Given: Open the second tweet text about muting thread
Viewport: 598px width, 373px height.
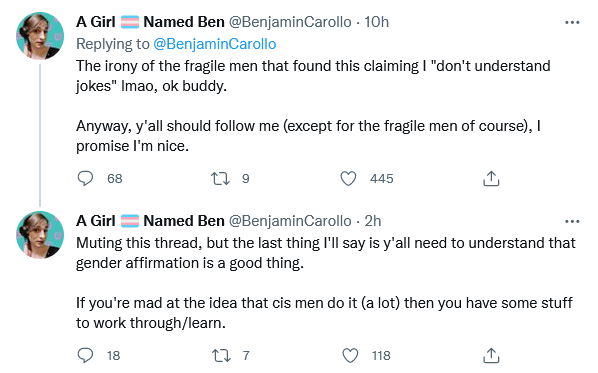Looking at the screenshot, I should [x=326, y=283].
